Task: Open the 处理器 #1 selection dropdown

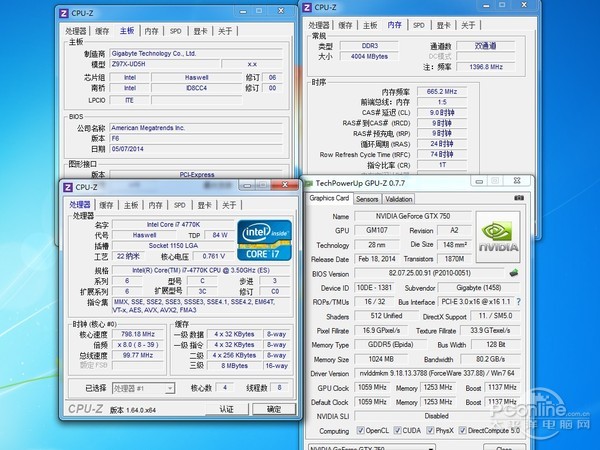Action: coord(143,388)
